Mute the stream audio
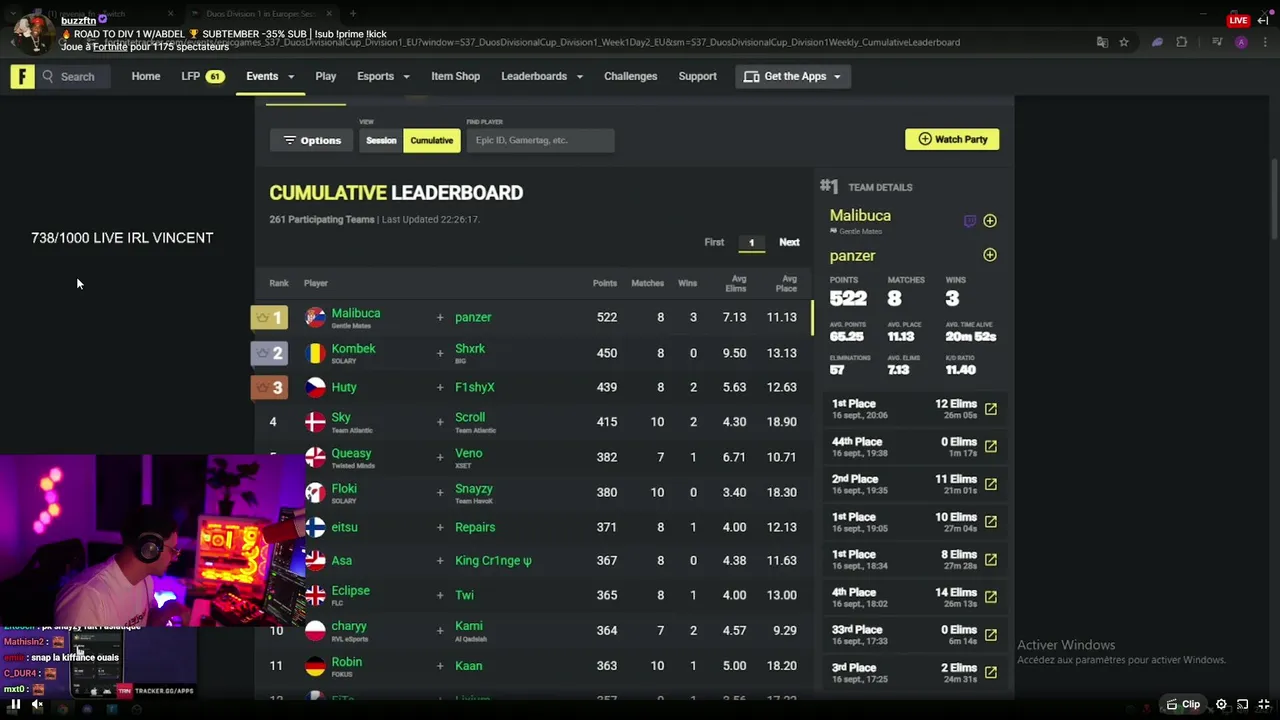 [37, 704]
